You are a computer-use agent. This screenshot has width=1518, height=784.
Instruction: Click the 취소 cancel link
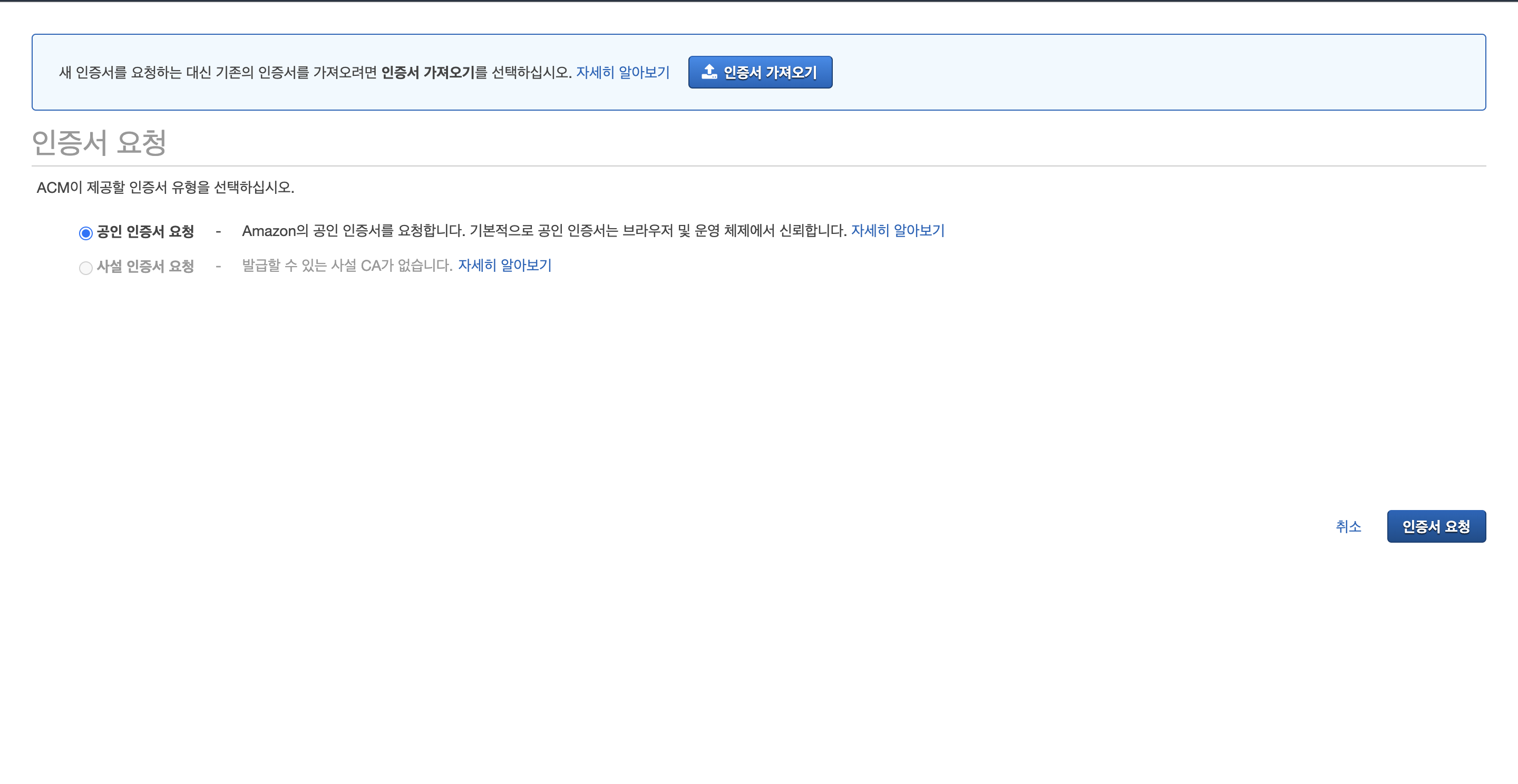pyautogui.click(x=1348, y=526)
